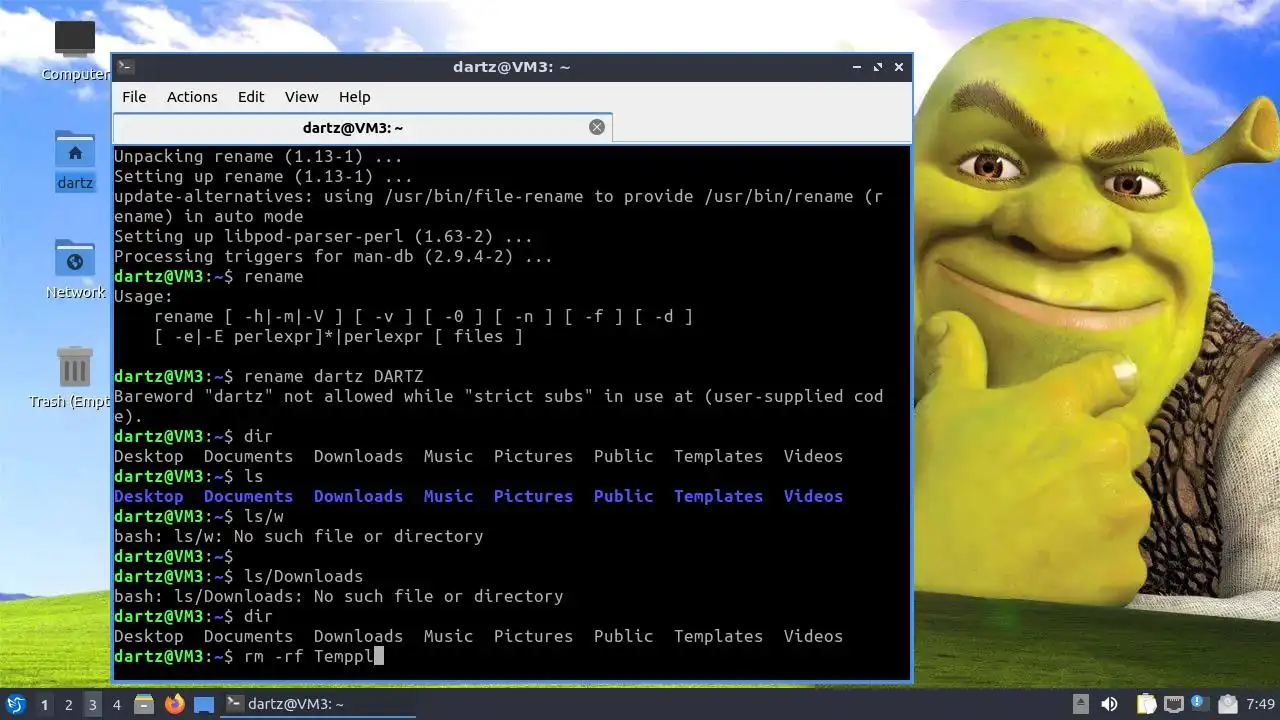Click the show desktop icon in the taskbar

click(x=204, y=705)
